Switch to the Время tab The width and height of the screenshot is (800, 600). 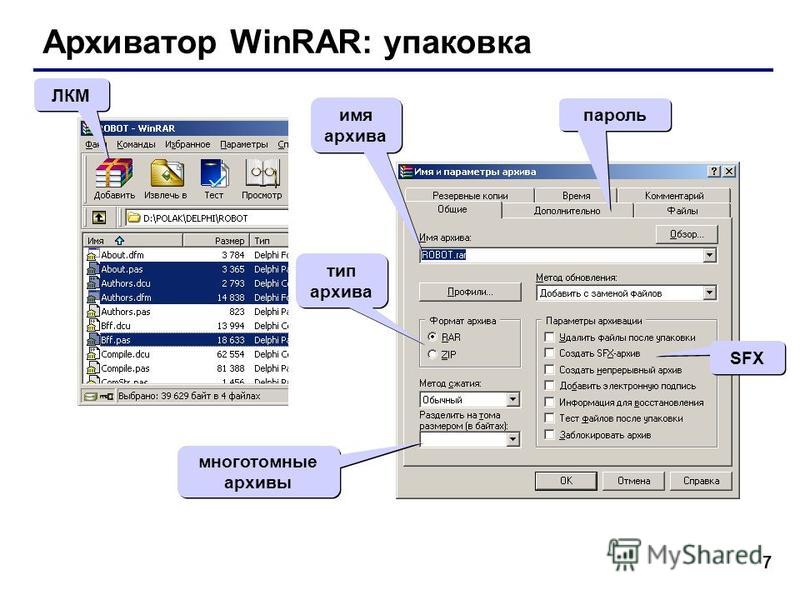[576, 195]
